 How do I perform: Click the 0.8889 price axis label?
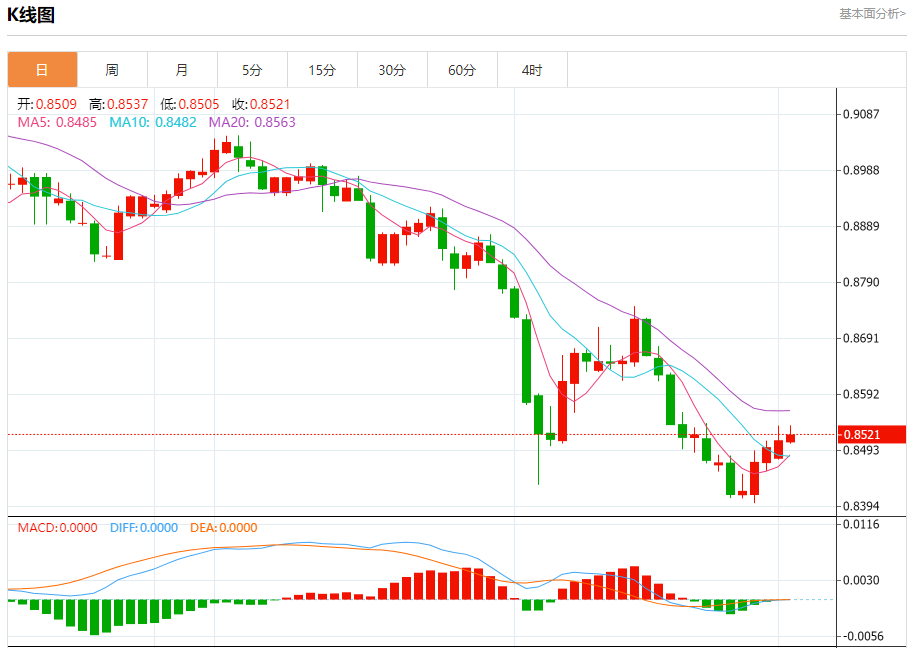[861, 227]
